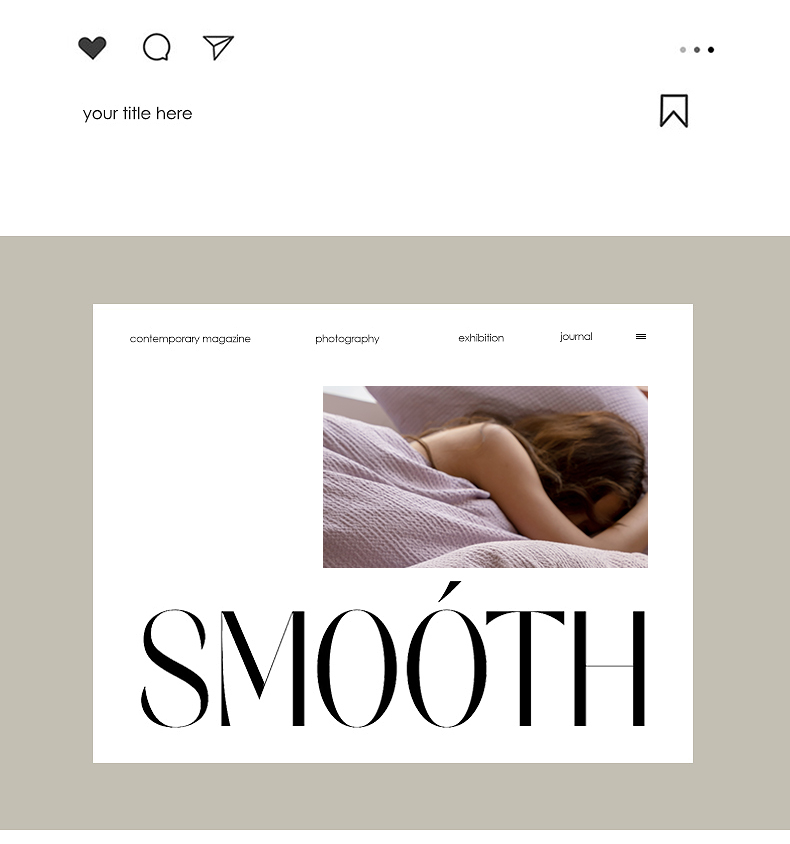Screen dimensions: 790x844
Task: Save the post with the bookmark icon
Action: click(x=674, y=111)
